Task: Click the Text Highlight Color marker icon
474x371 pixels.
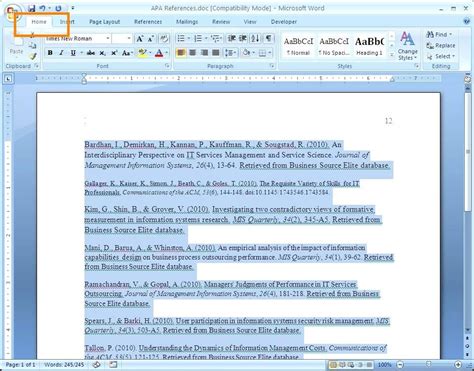Action: point(143,53)
